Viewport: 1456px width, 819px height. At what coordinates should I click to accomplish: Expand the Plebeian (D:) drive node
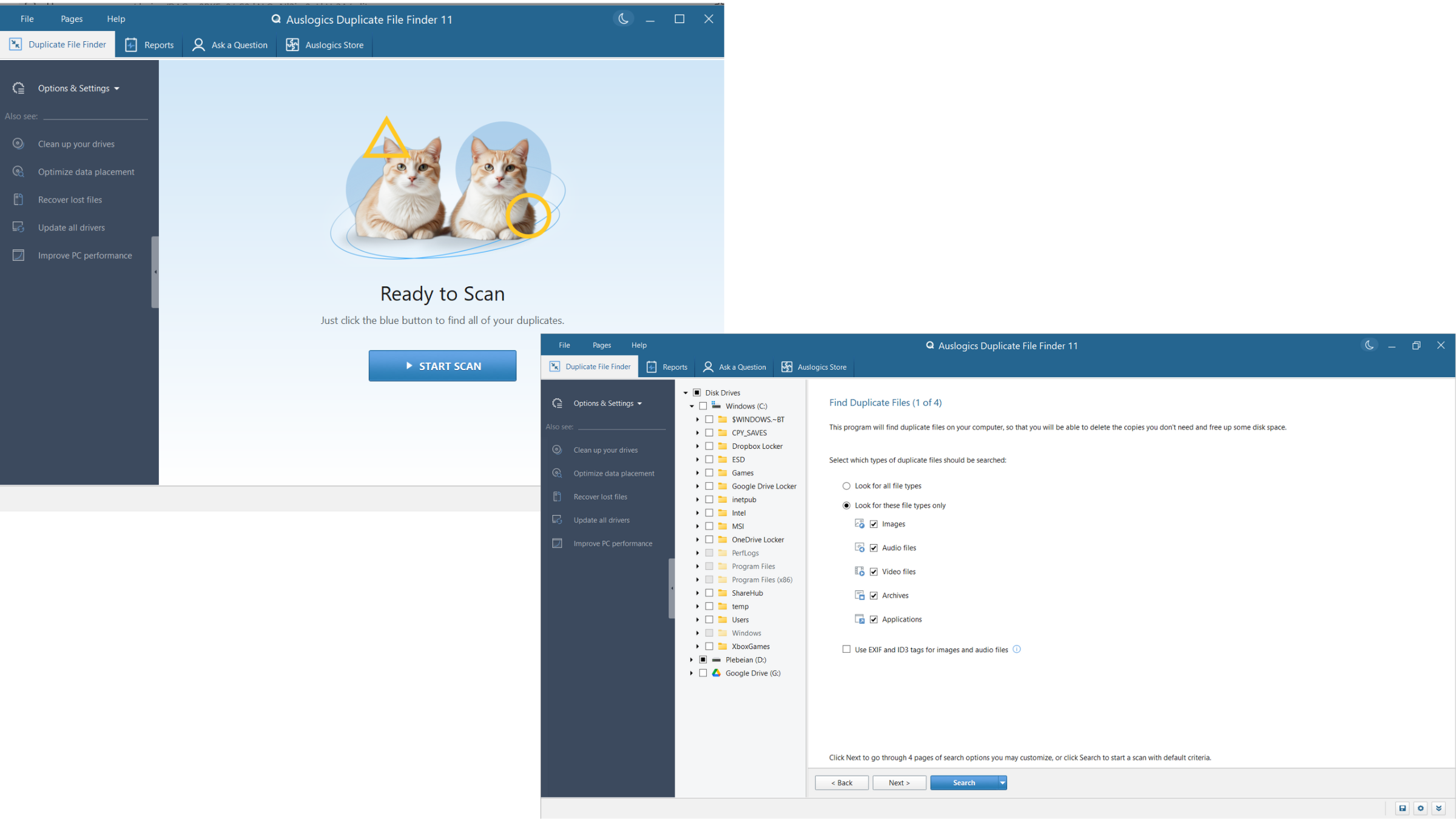point(691,659)
